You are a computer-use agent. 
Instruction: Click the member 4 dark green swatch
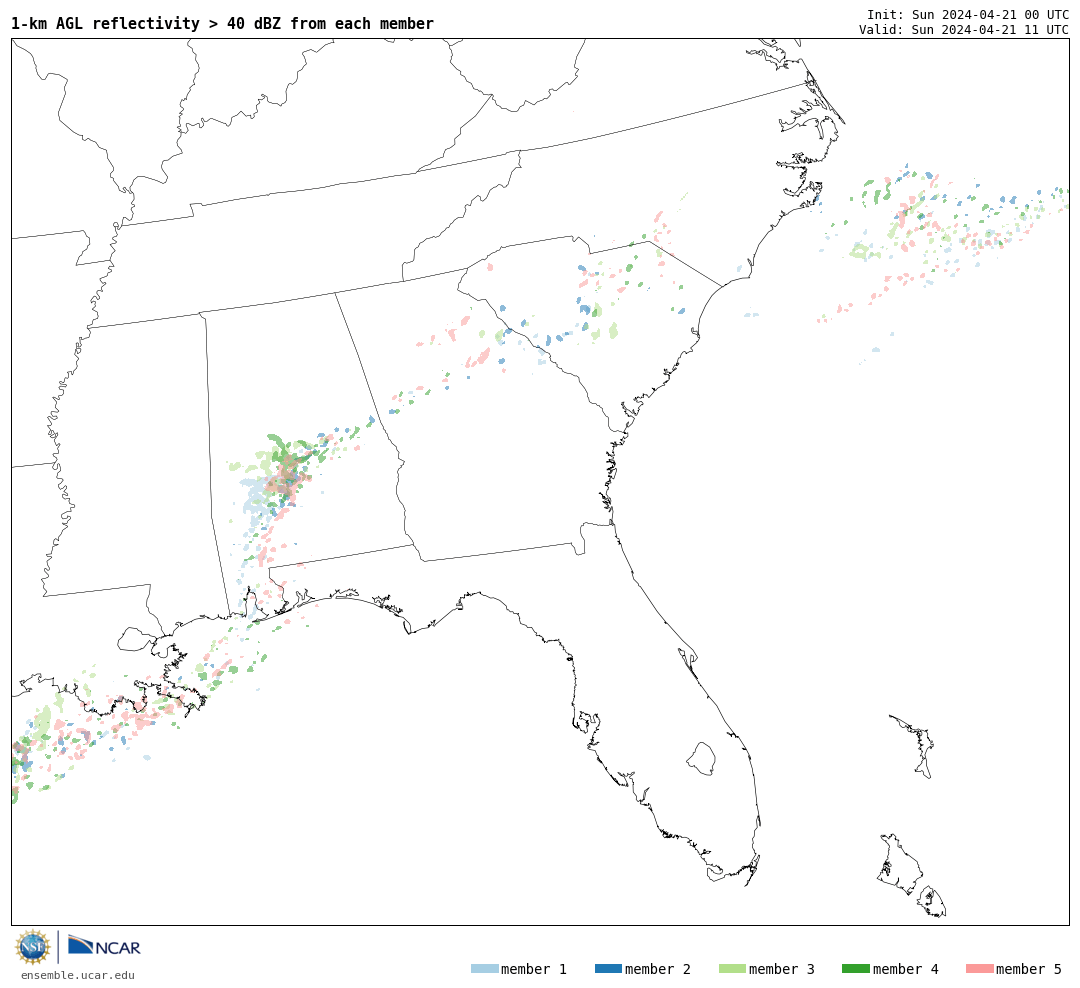point(855,969)
